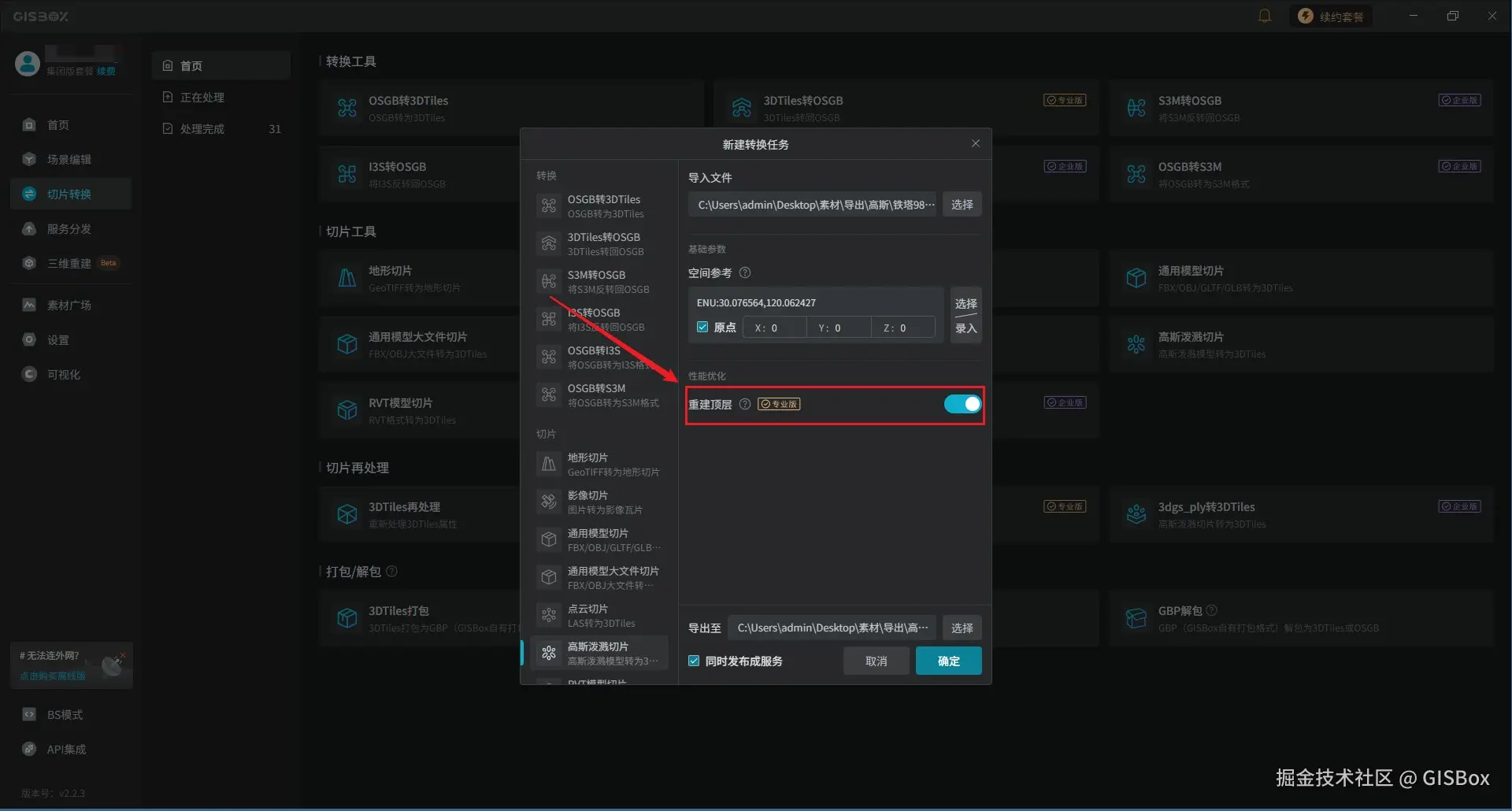The height and width of the screenshot is (811, 1512).
Task: Click the ENU coordinates field
Action: 817,302
